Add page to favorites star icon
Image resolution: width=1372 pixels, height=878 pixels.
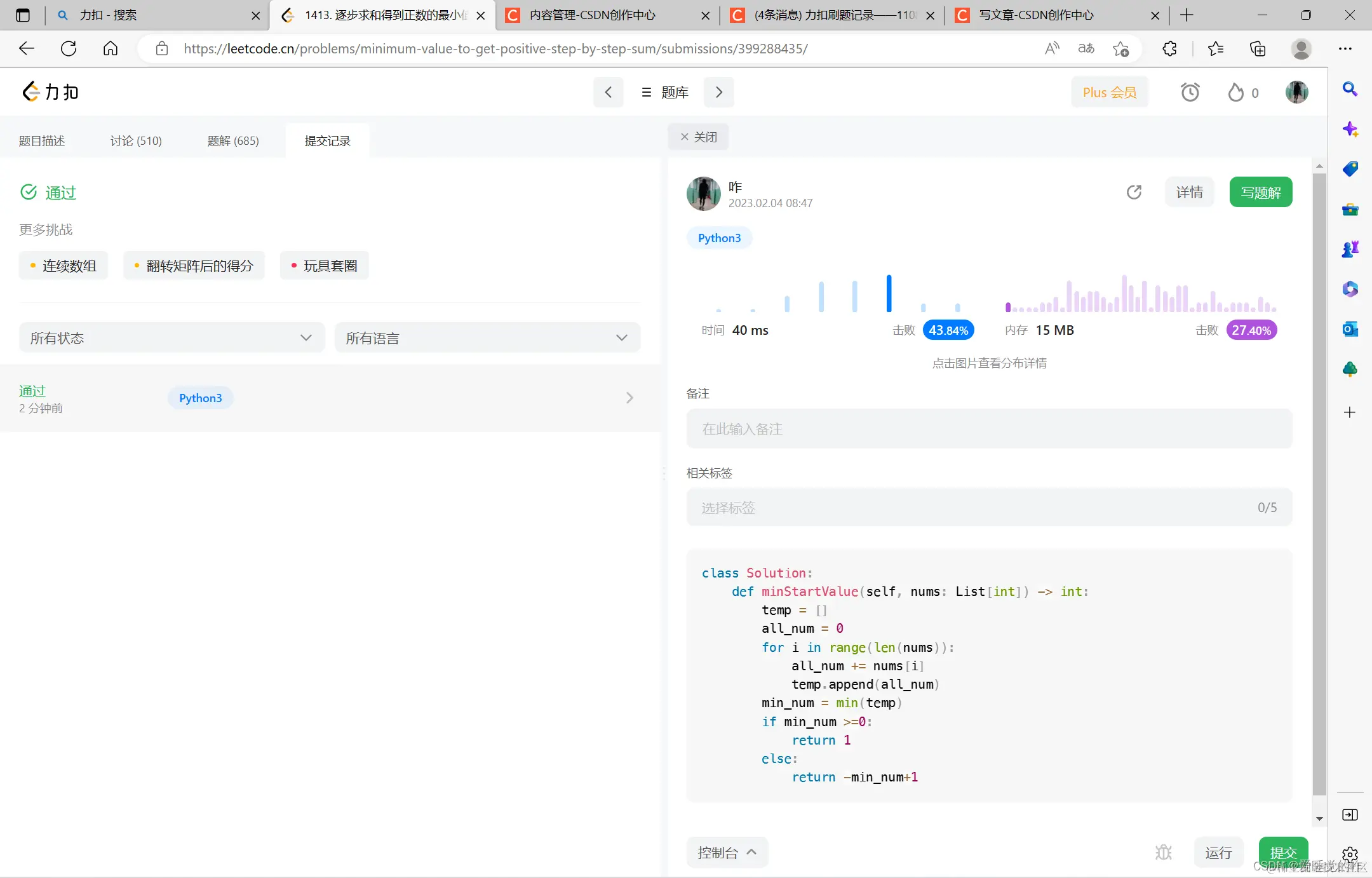click(1120, 49)
